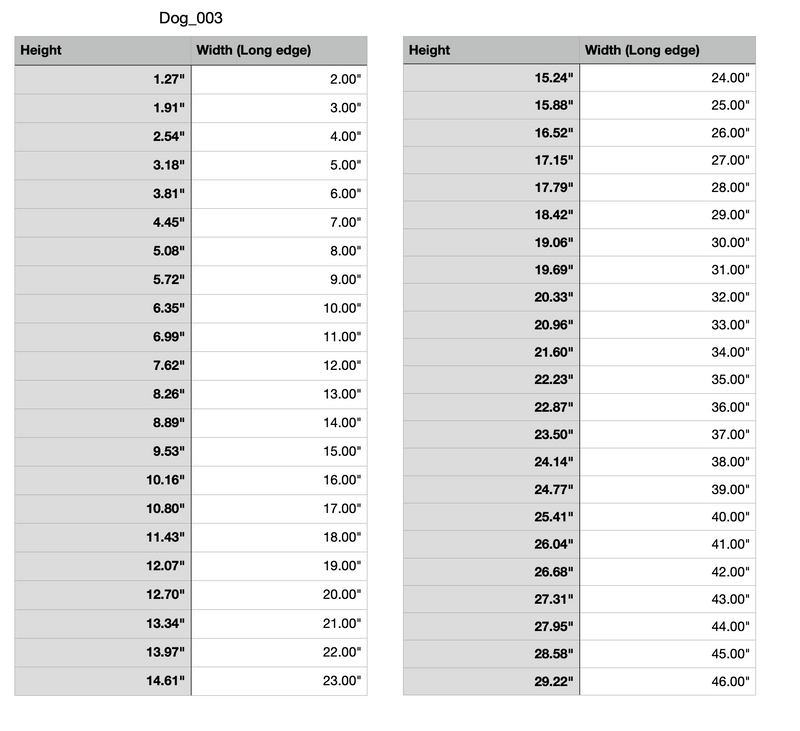Select the width cell 23.00"
800x731 pixels.
tap(279, 681)
